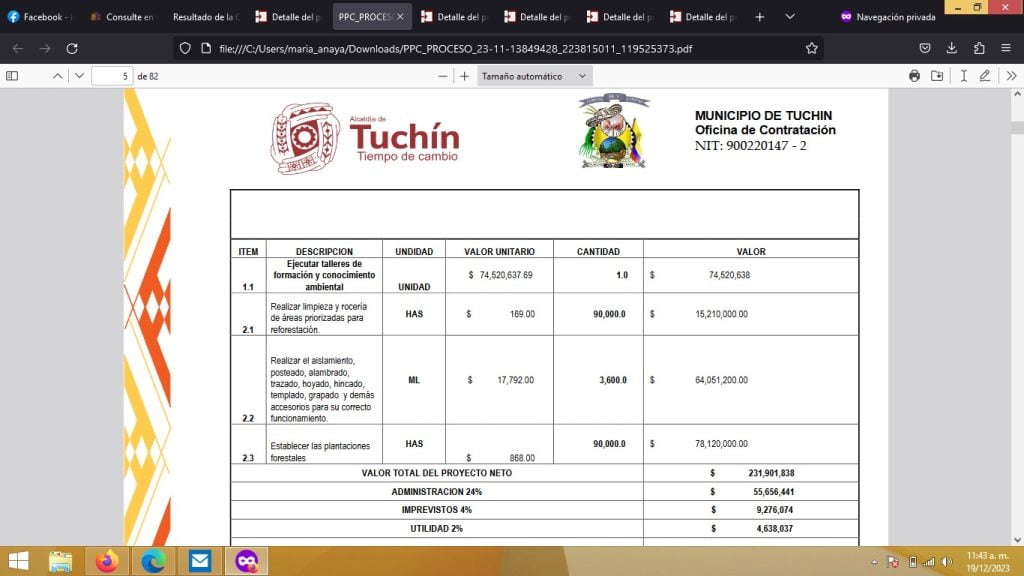
Task: Open a new browser tab
Action: (760, 17)
